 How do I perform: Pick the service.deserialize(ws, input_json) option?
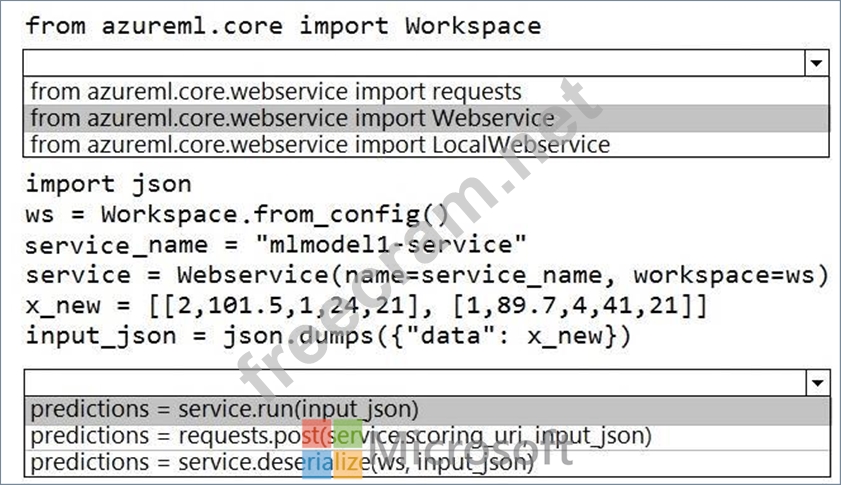(282, 462)
